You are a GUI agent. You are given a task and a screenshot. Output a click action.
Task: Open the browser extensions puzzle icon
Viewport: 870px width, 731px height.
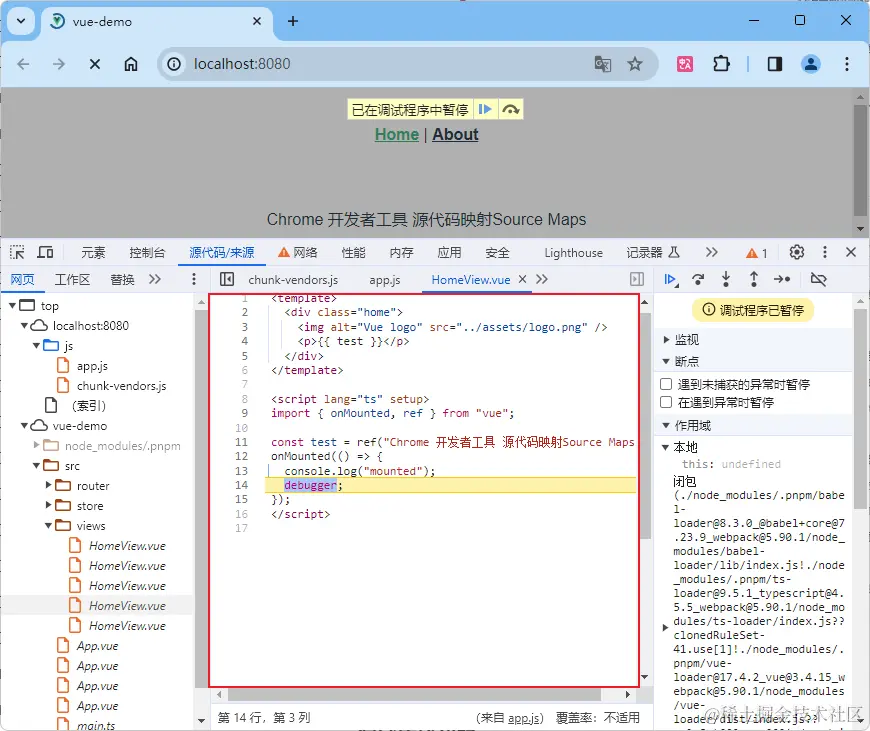[721, 64]
